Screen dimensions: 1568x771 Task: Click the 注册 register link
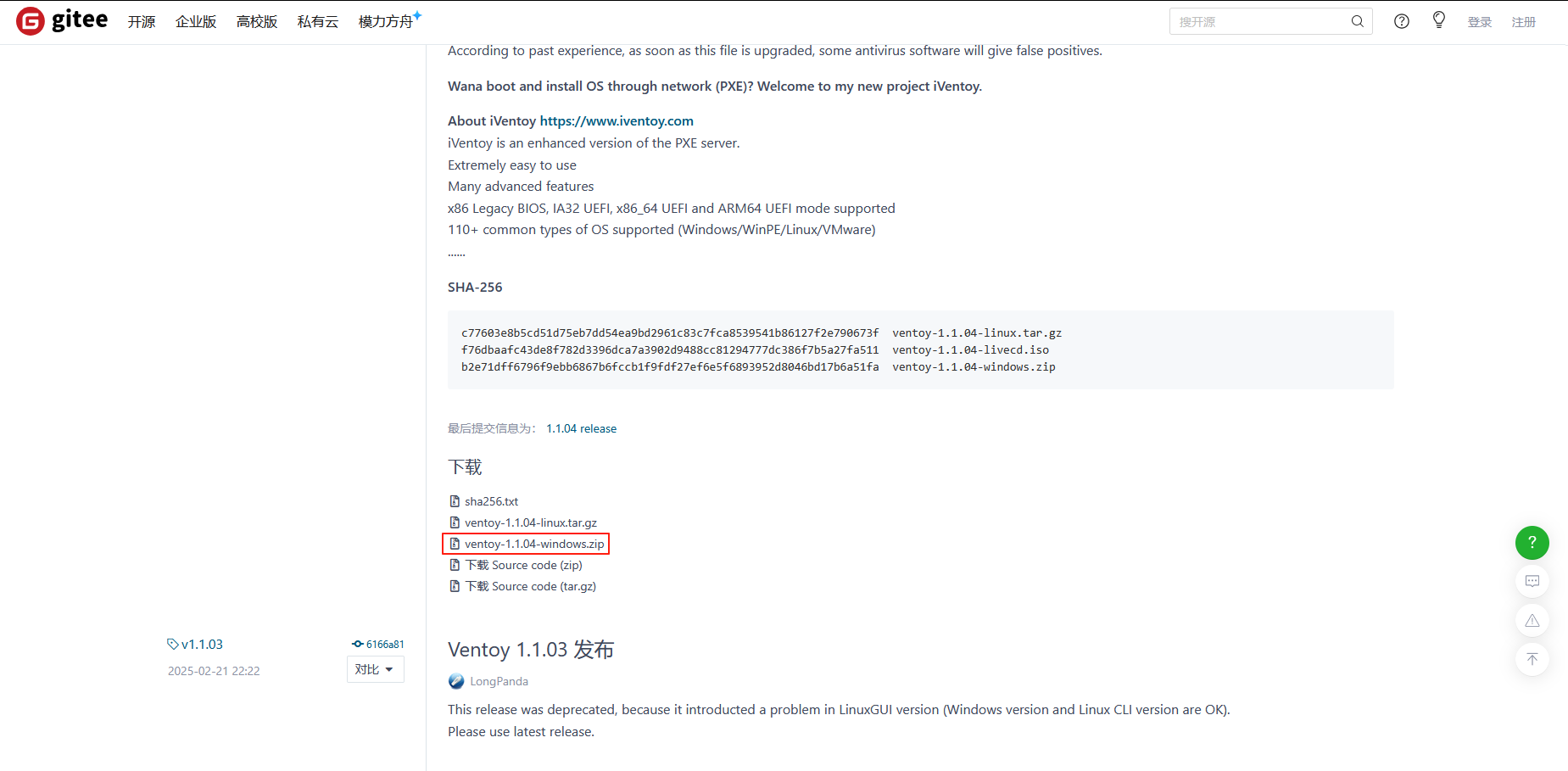tap(1524, 22)
